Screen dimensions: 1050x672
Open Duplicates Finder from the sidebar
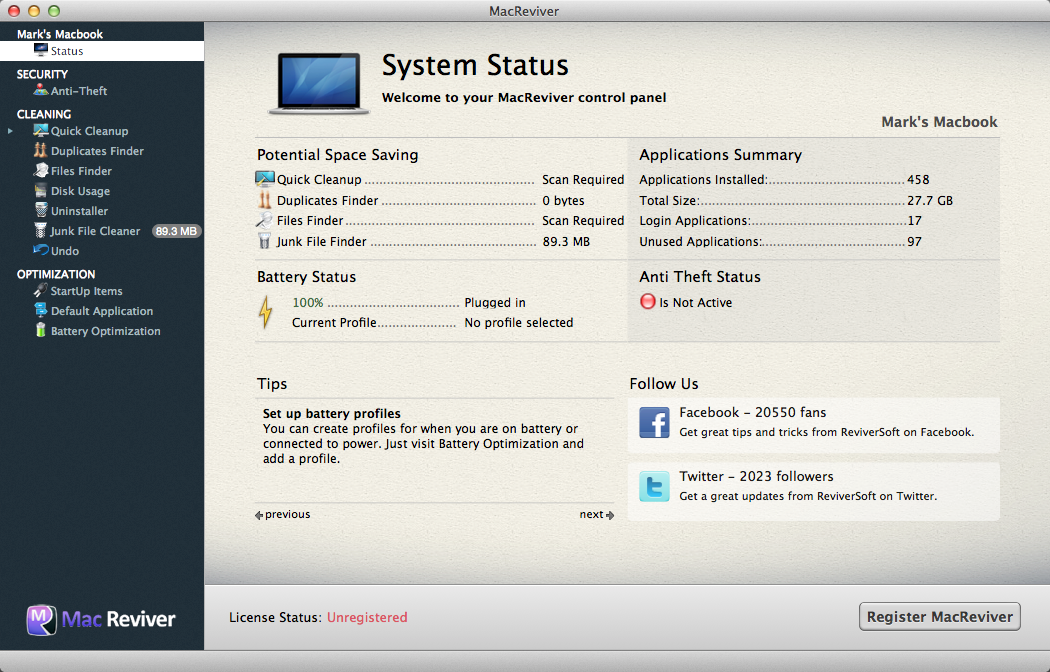click(97, 151)
